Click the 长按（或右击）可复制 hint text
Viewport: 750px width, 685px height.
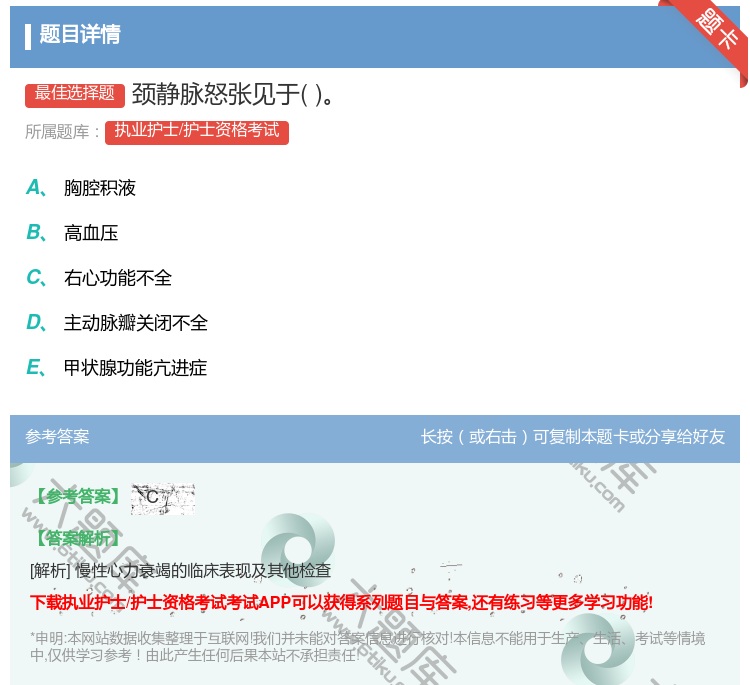tap(573, 436)
